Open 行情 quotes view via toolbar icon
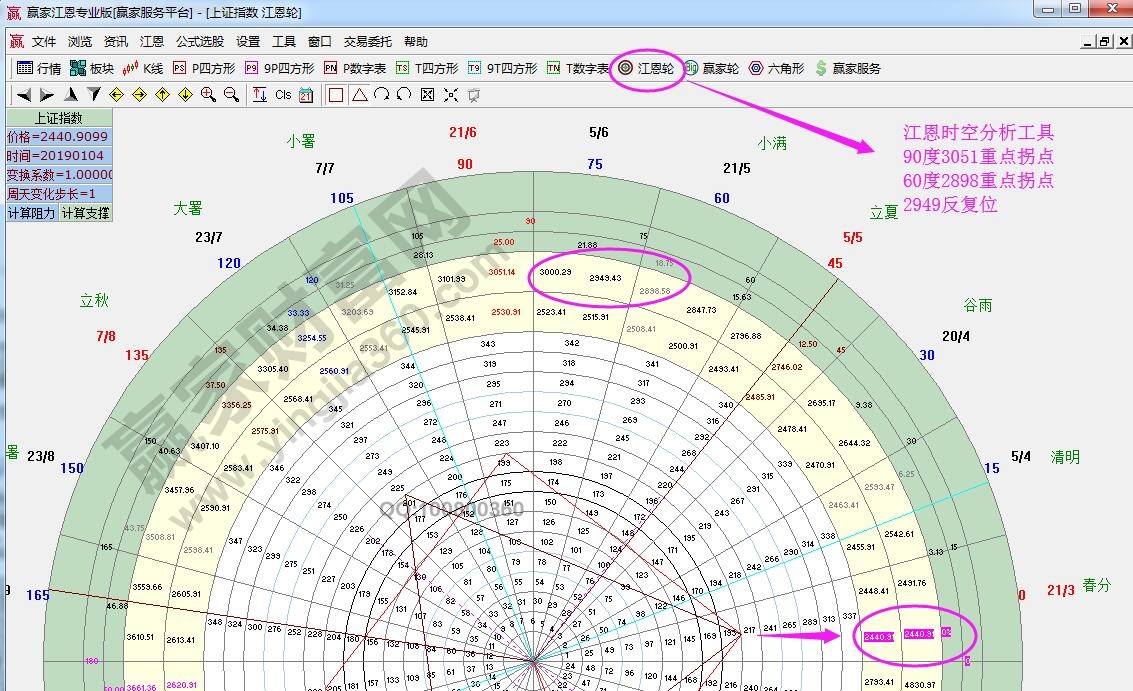 (26, 68)
